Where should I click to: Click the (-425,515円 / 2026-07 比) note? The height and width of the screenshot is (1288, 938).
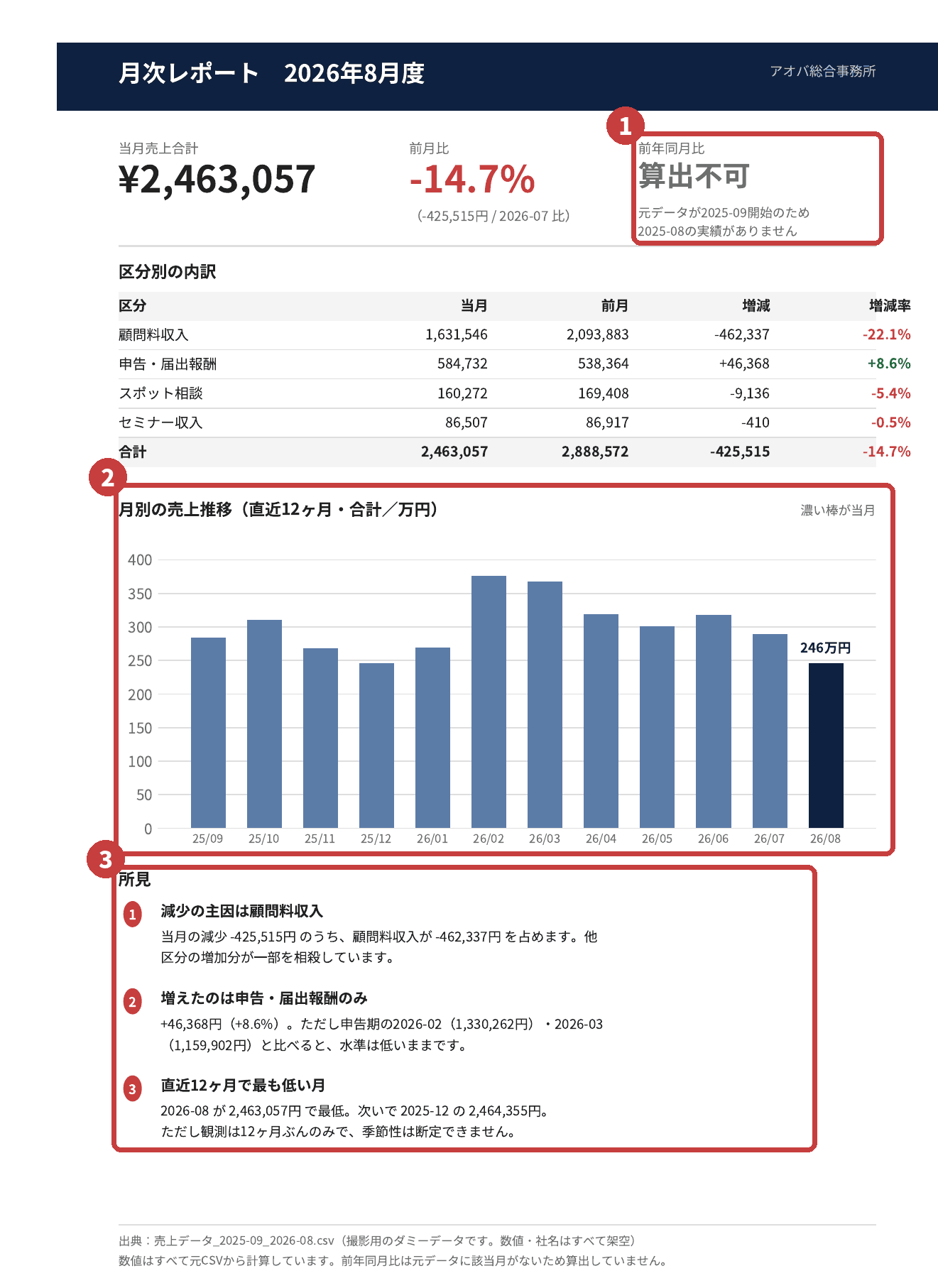493,216
